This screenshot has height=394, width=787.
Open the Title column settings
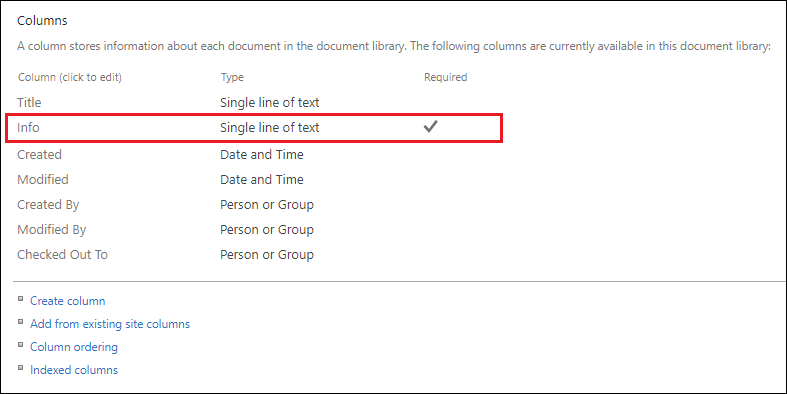click(29, 102)
